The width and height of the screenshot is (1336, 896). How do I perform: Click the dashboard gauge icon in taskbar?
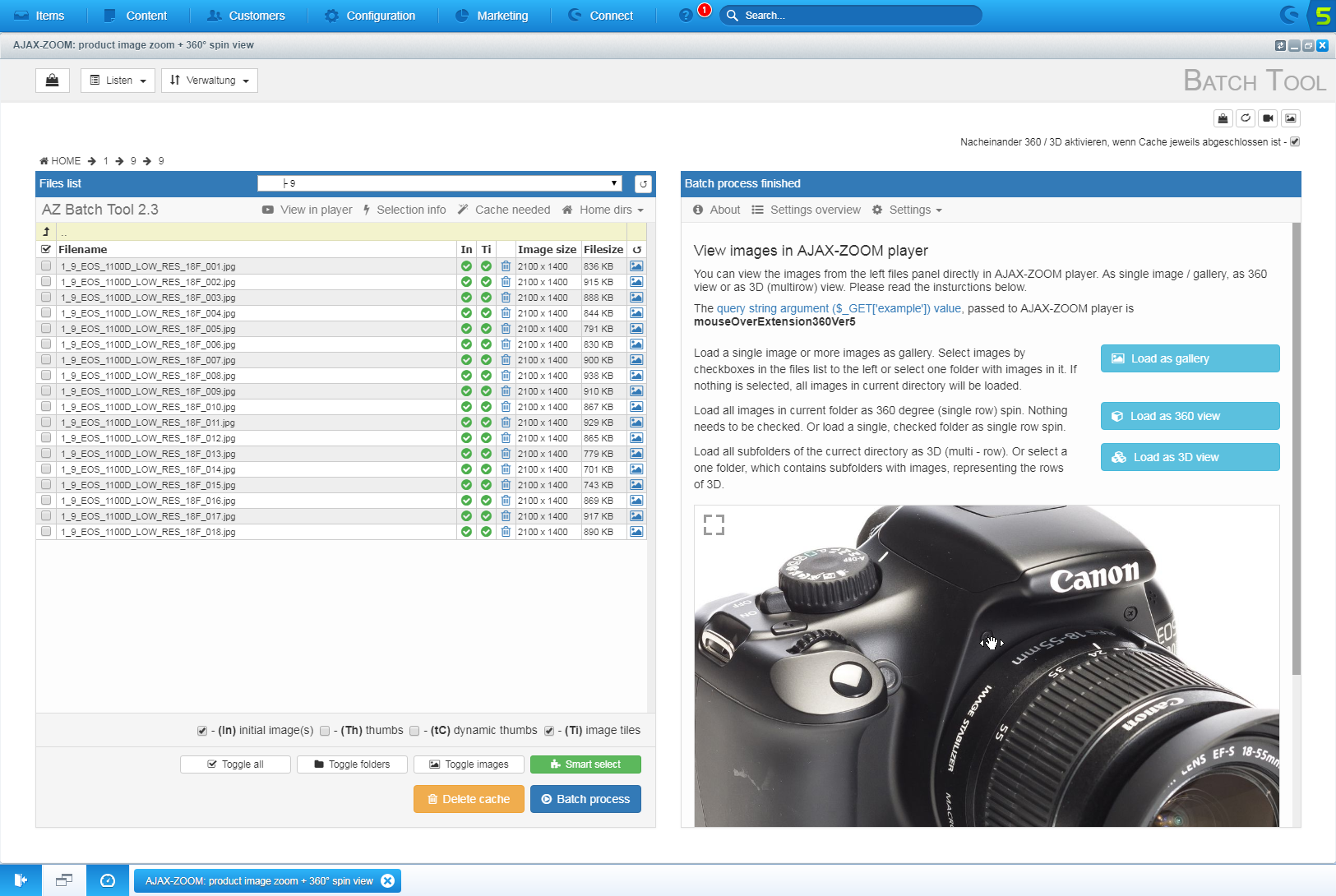(x=108, y=880)
